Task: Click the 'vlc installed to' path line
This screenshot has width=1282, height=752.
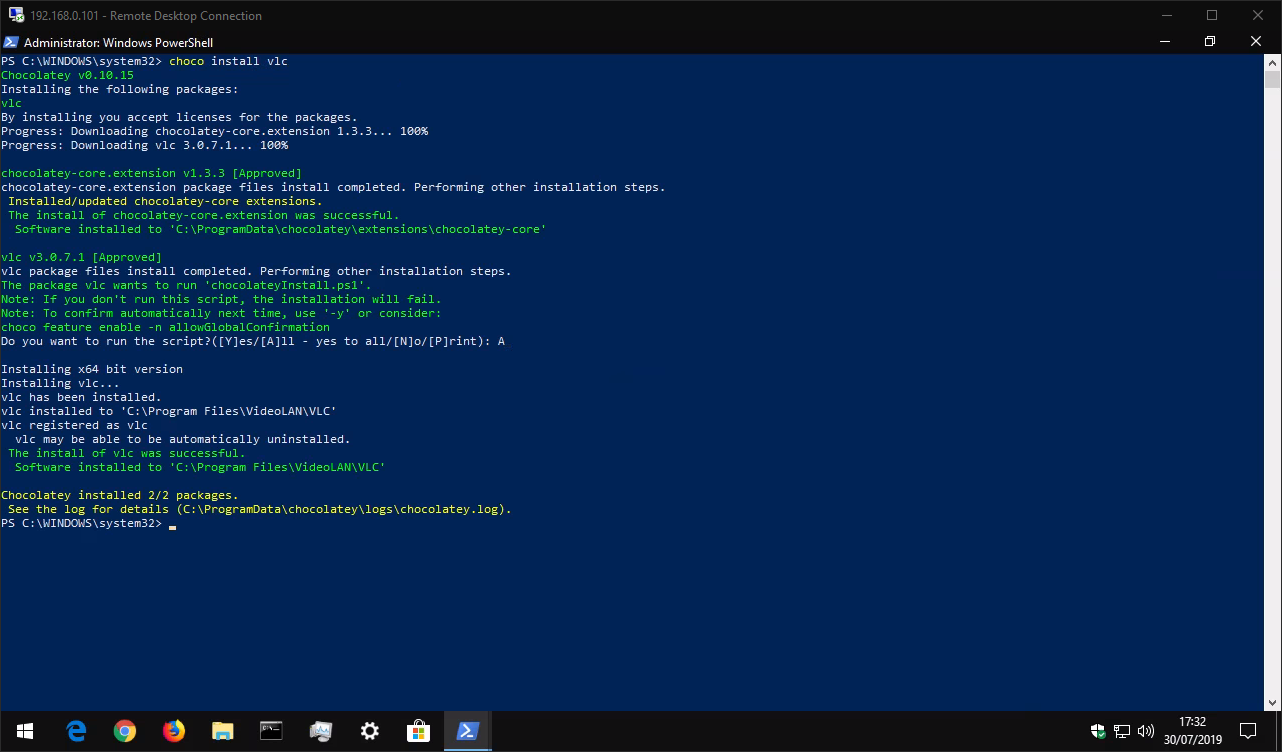Action: coord(168,411)
